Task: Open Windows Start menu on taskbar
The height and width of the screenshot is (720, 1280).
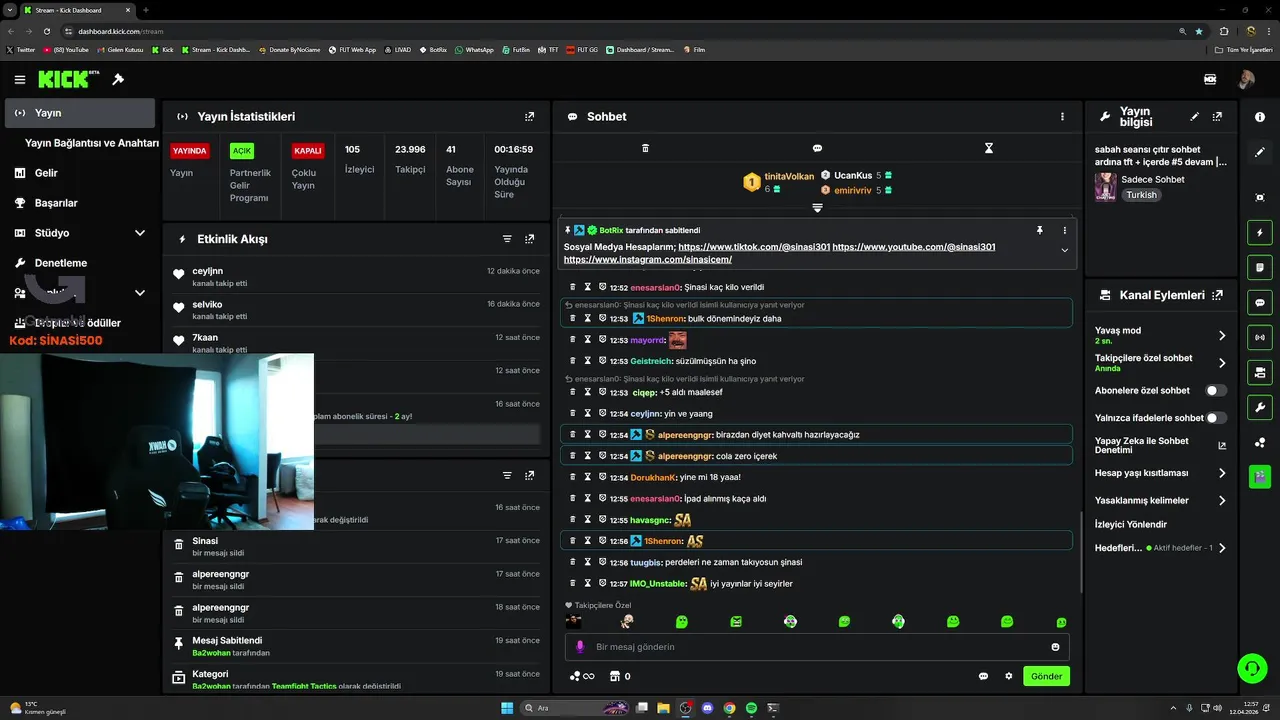Action: tap(507, 708)
